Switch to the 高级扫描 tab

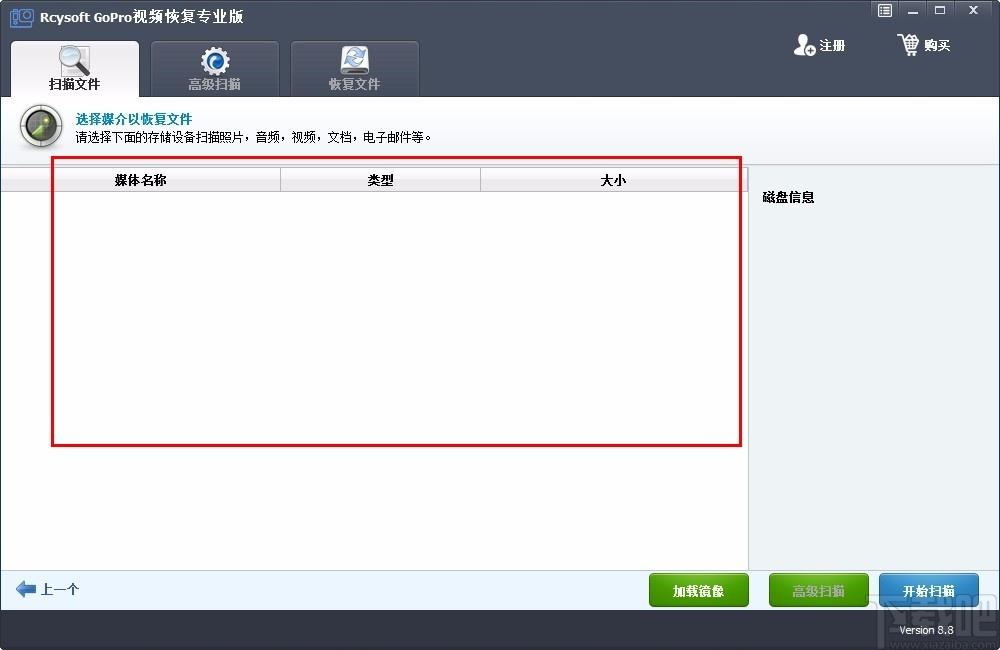tap(215, 69)
